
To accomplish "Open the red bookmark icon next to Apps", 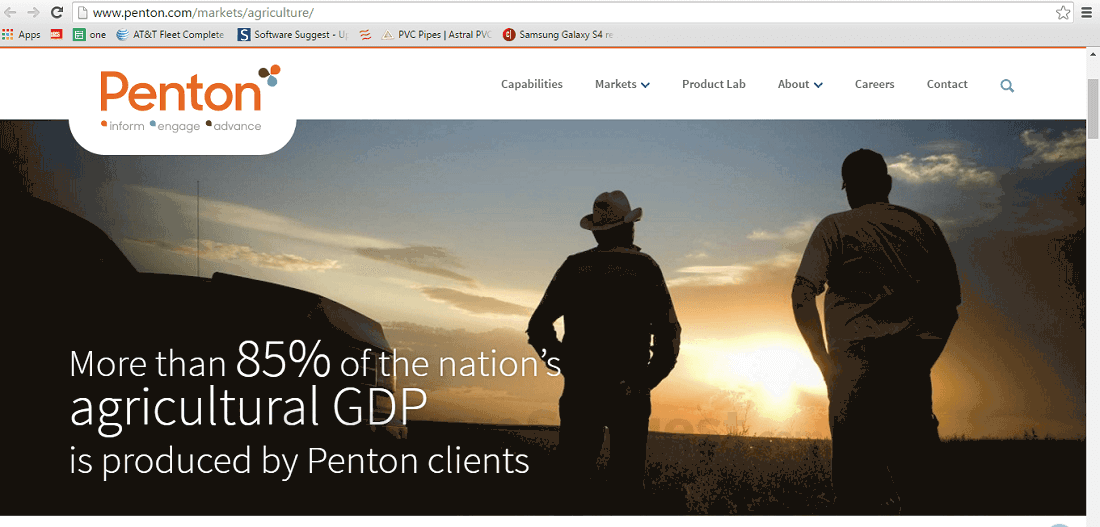I will point(57,34).
